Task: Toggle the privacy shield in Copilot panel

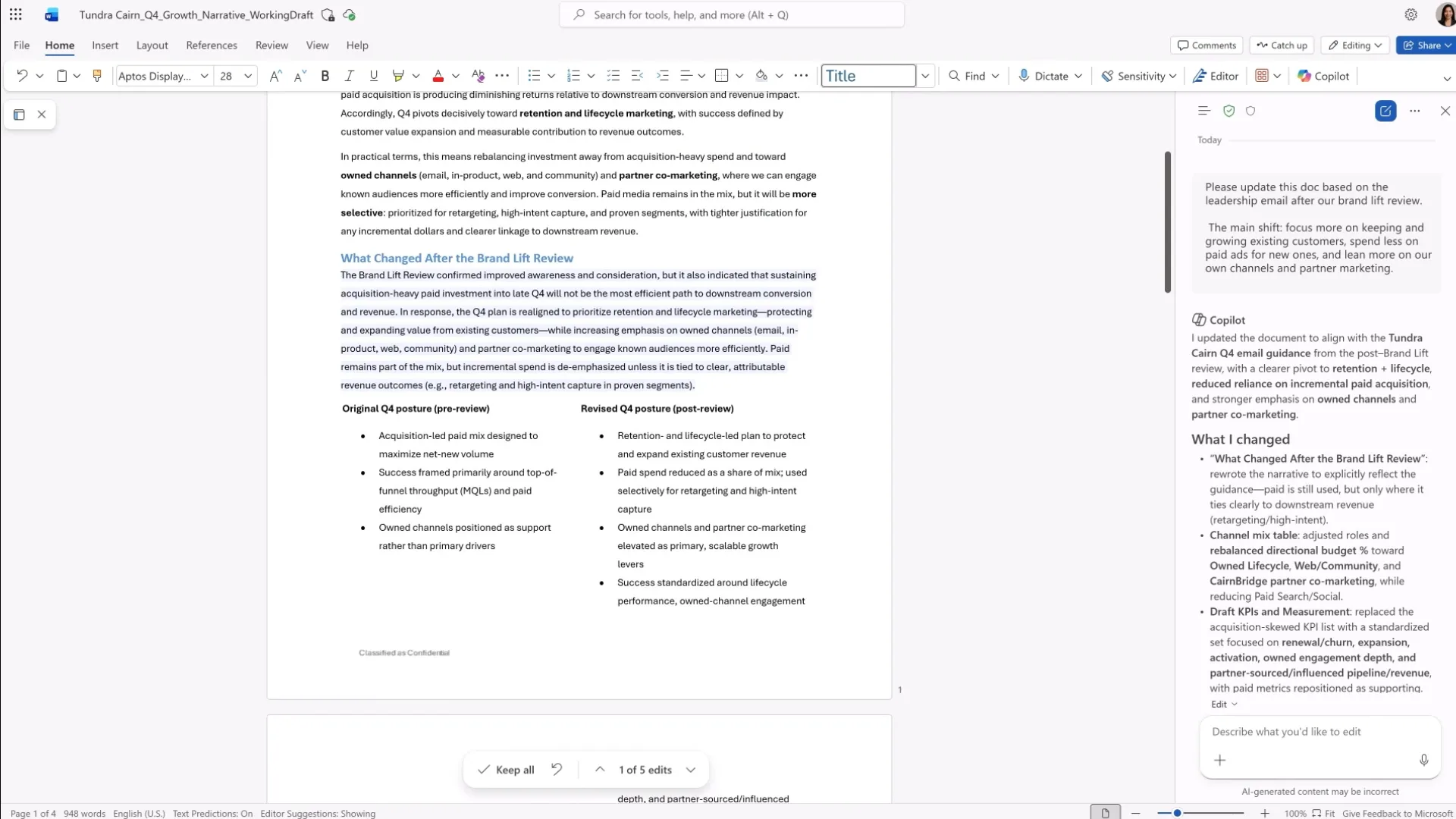Action: pos(1251,111)
